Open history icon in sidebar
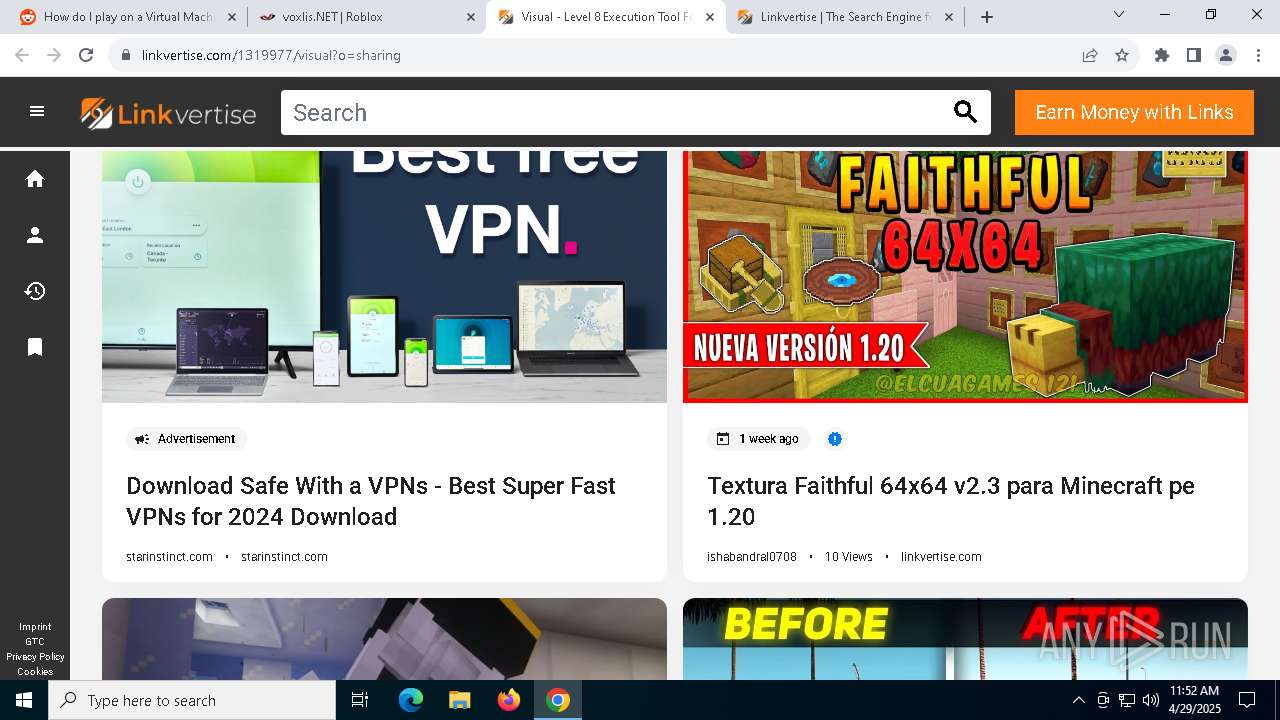The height and width of the screenshot is (720, 1280). (x=35, y=291)
